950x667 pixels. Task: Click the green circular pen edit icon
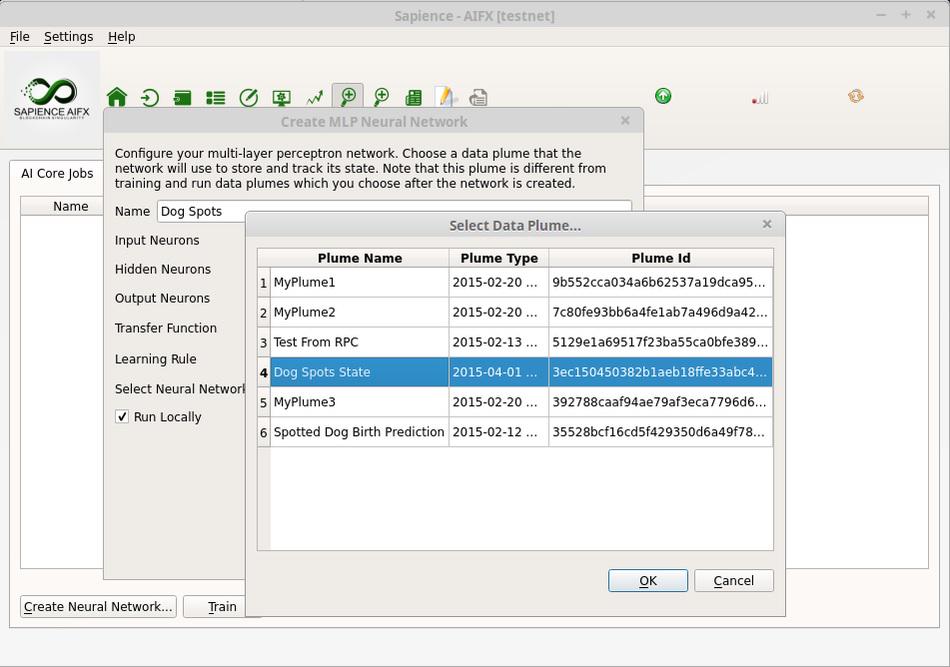248,97
